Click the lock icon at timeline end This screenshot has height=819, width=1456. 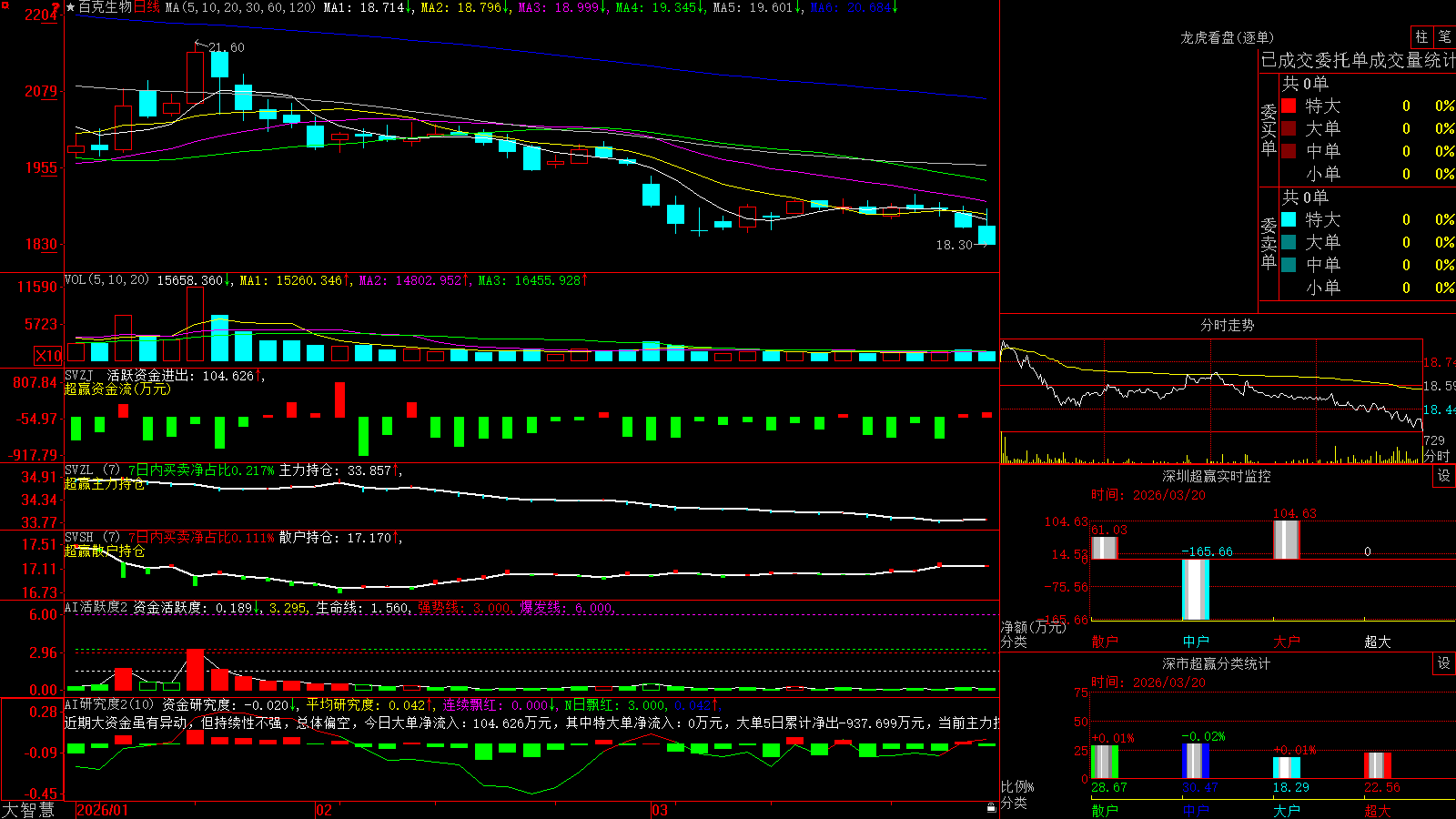coord(992,808)
